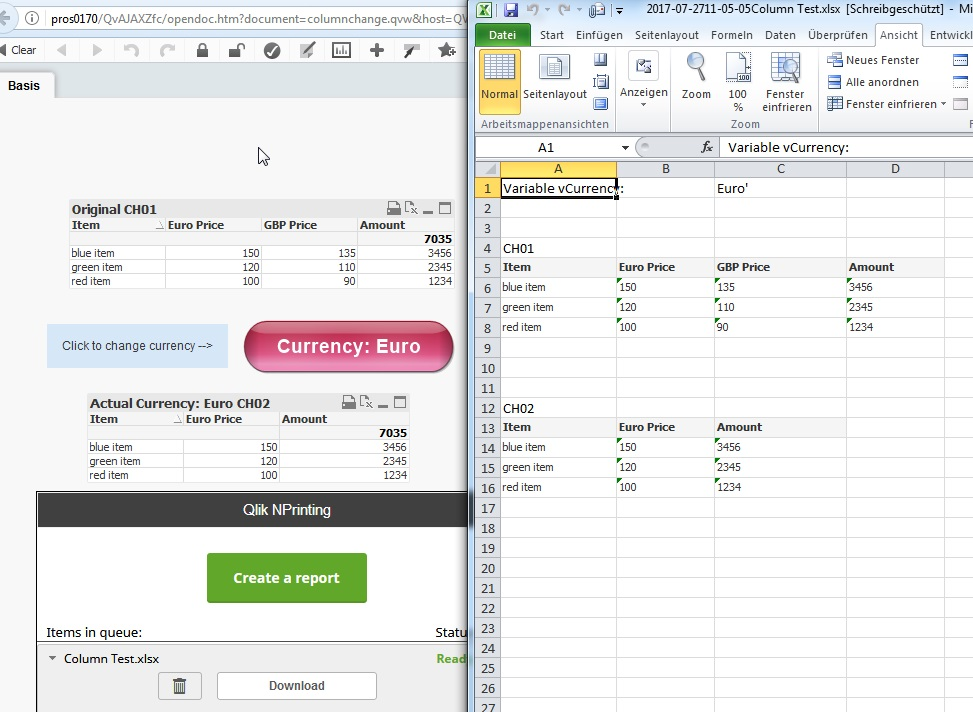Screen dimensions: 973x712
Task: Print the Original CH01 table
Action: pos(394,209)
